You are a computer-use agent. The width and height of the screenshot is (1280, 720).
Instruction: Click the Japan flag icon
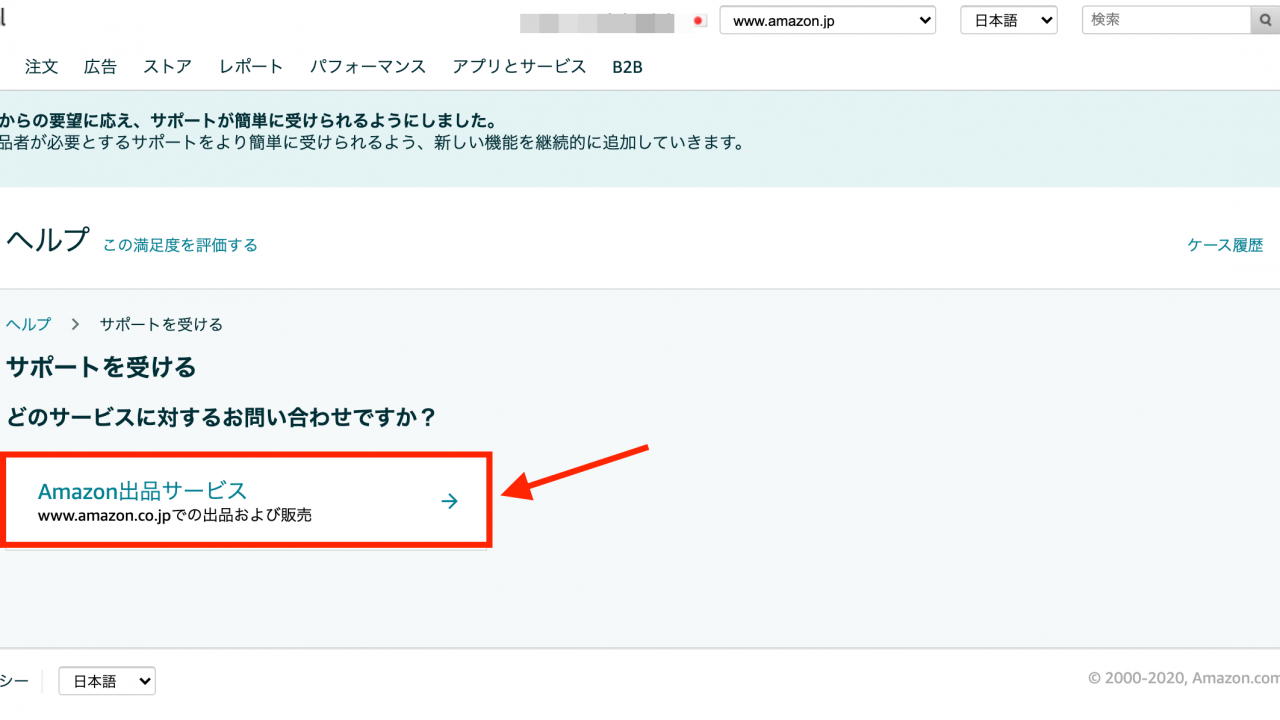coord(700,21)
